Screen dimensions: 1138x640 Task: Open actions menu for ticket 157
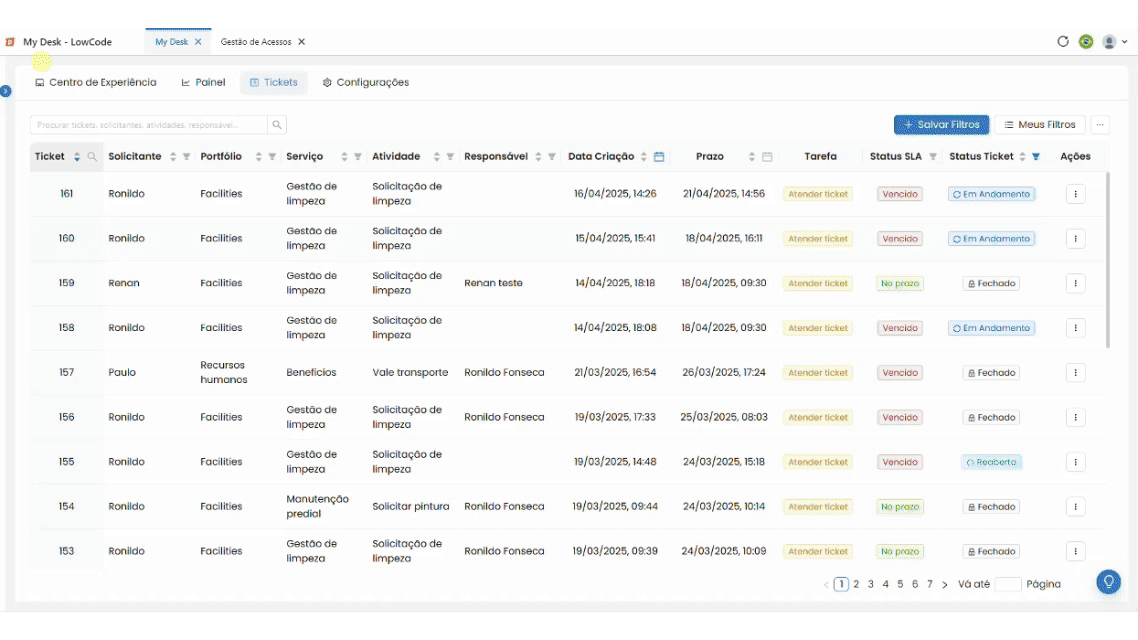click(x=1076, y=372)
